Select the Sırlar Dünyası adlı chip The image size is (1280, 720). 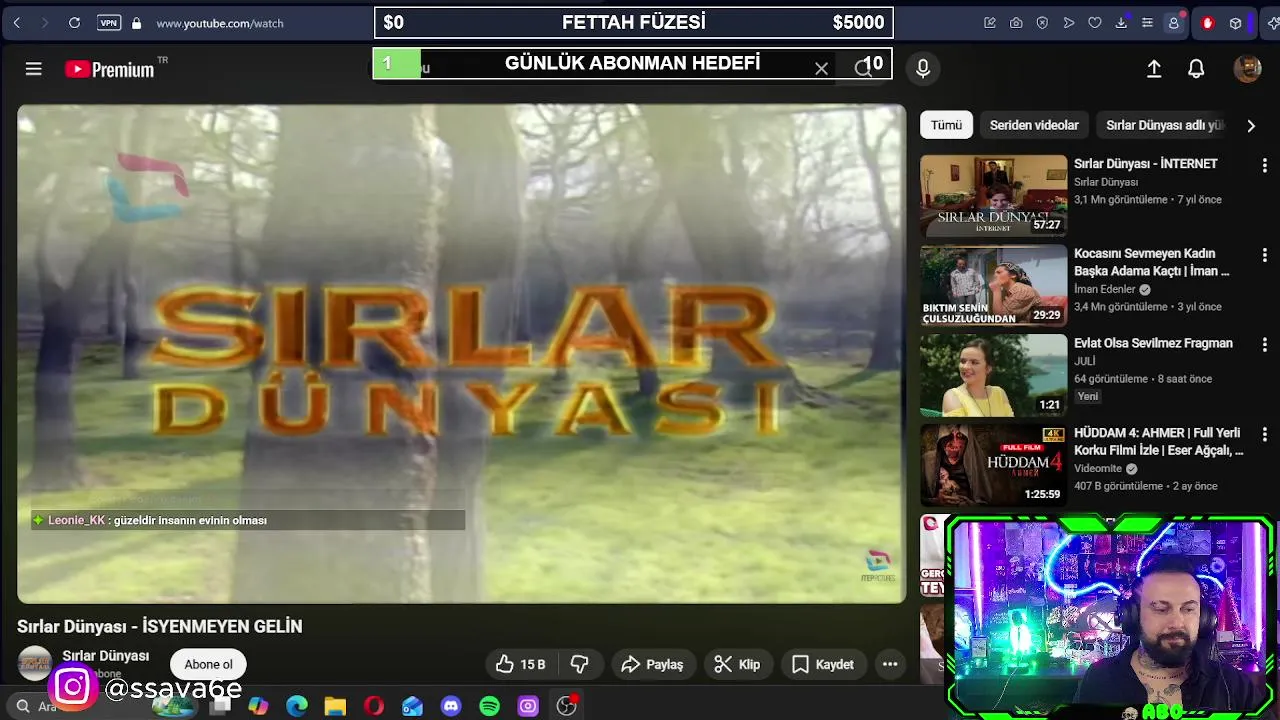1165,125
